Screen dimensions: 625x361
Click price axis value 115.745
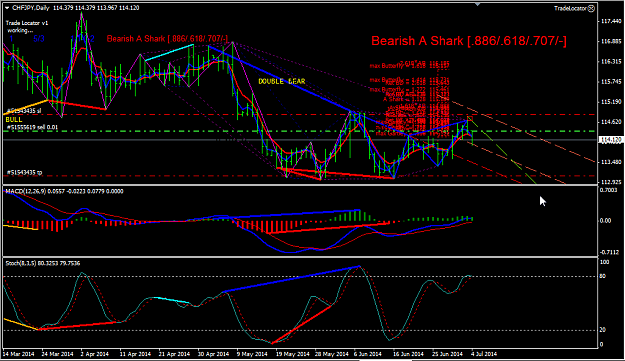[x=610, y=82]
